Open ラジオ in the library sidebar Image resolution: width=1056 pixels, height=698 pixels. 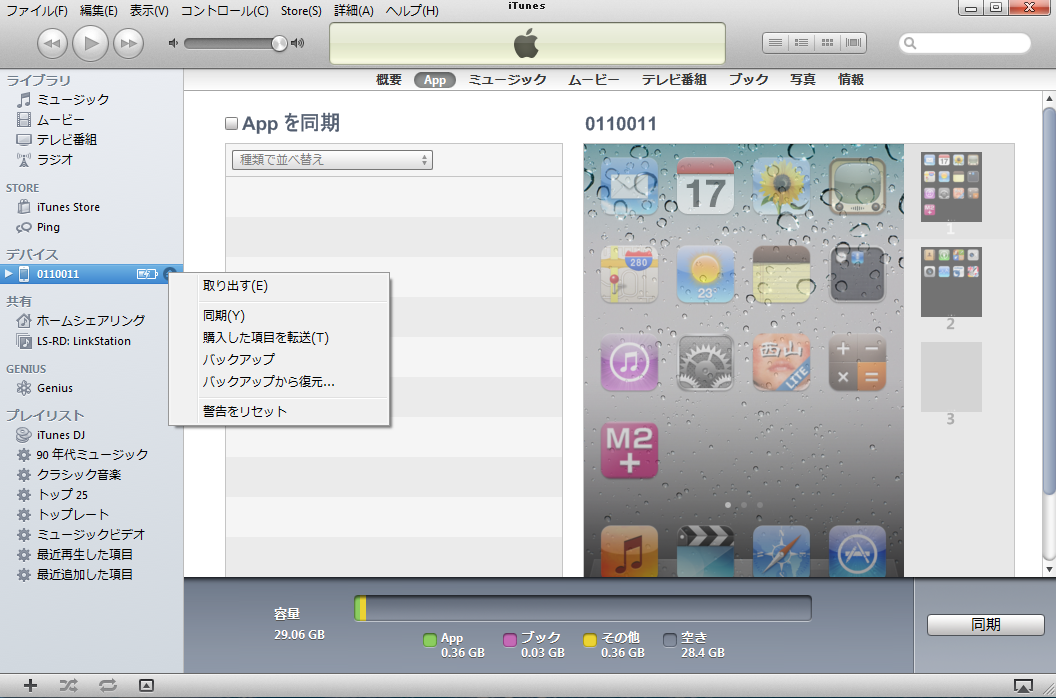44,160
